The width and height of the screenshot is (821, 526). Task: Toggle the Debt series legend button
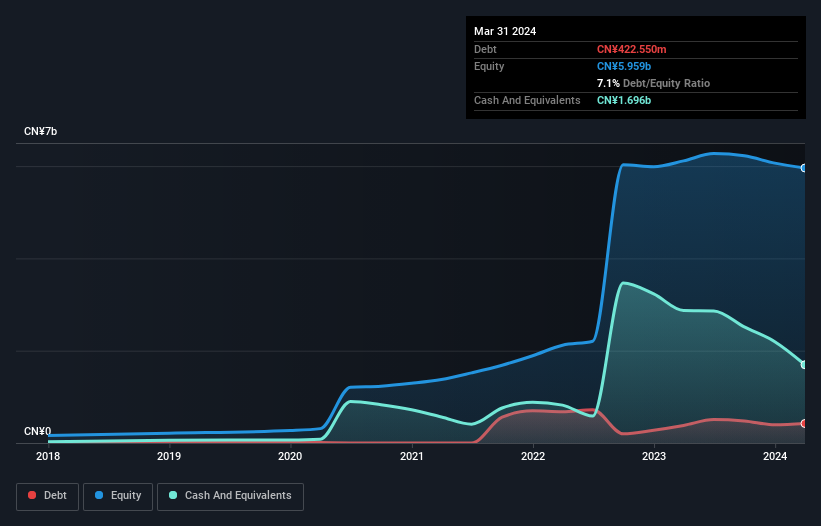tap(47, 496)
